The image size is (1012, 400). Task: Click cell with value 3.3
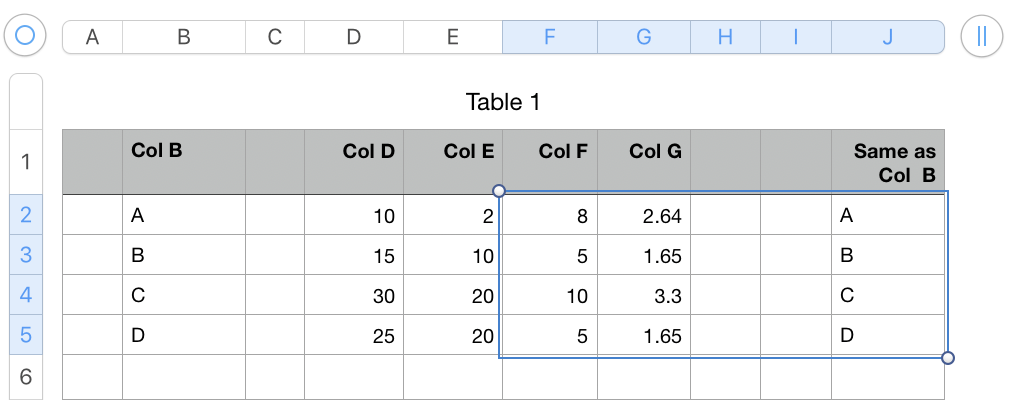(x=643, y=296)
